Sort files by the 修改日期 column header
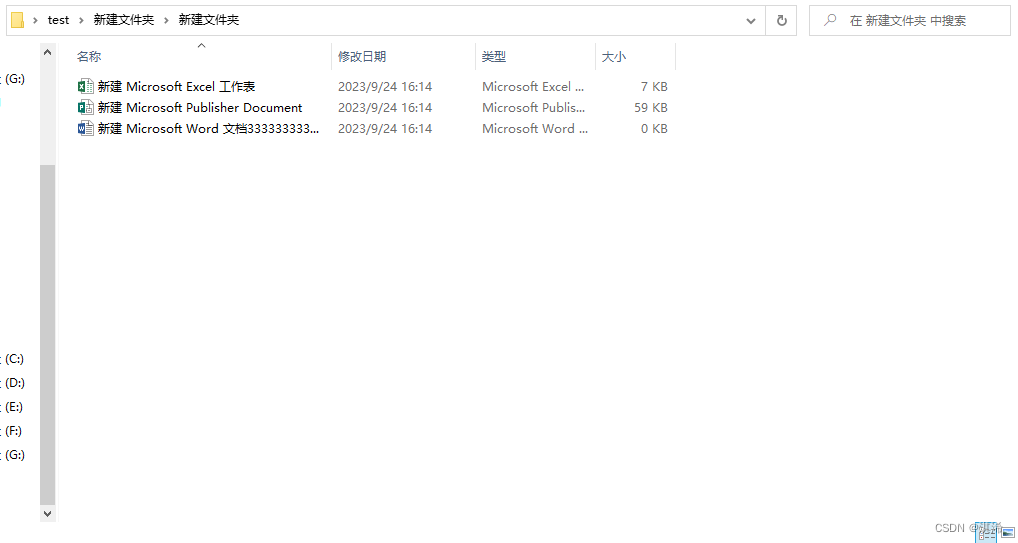This screenshot has width=1018, height=543. [x=362, y=57]
